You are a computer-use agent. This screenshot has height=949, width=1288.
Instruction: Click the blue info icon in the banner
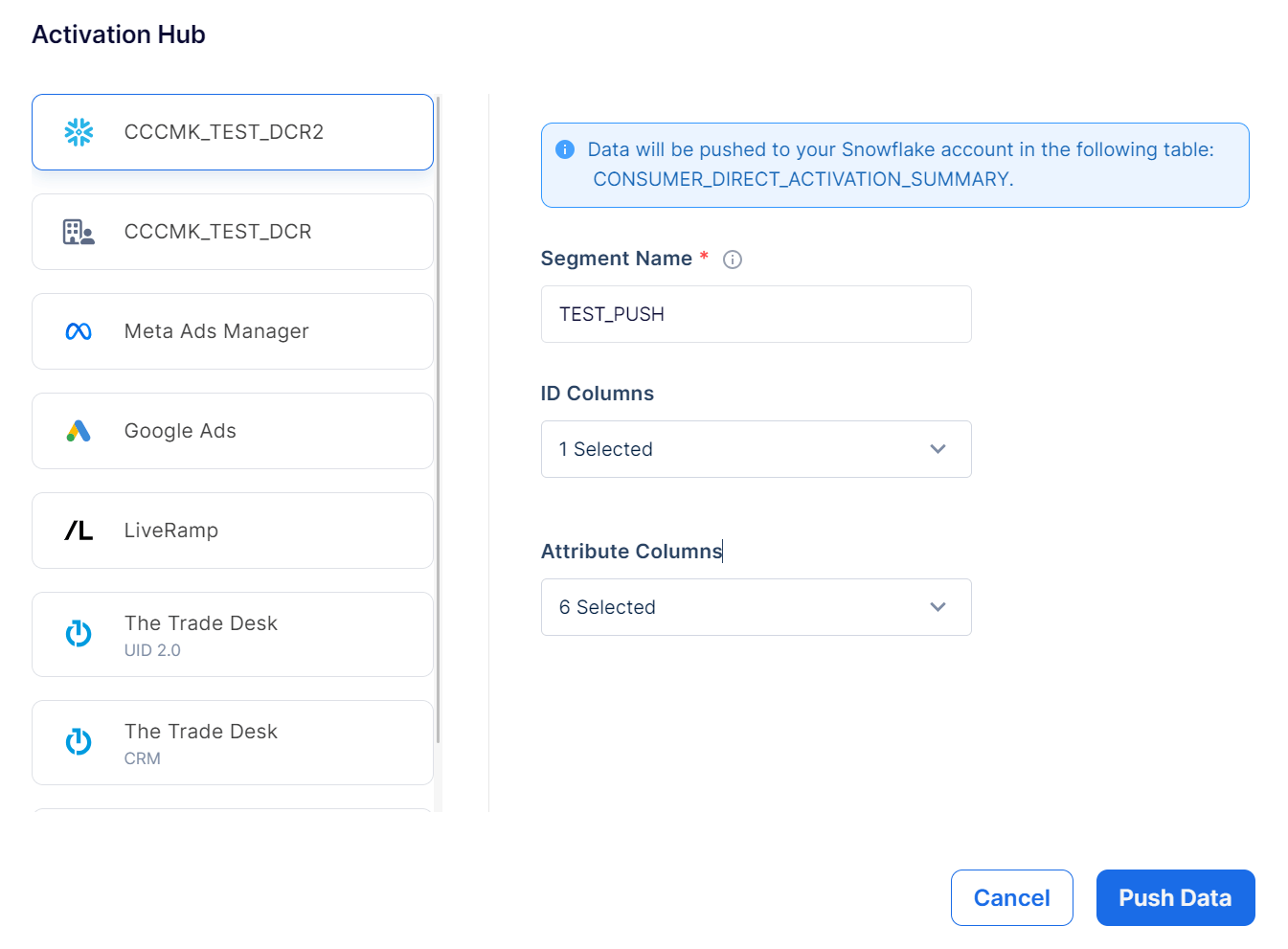(x=565, y=149)
